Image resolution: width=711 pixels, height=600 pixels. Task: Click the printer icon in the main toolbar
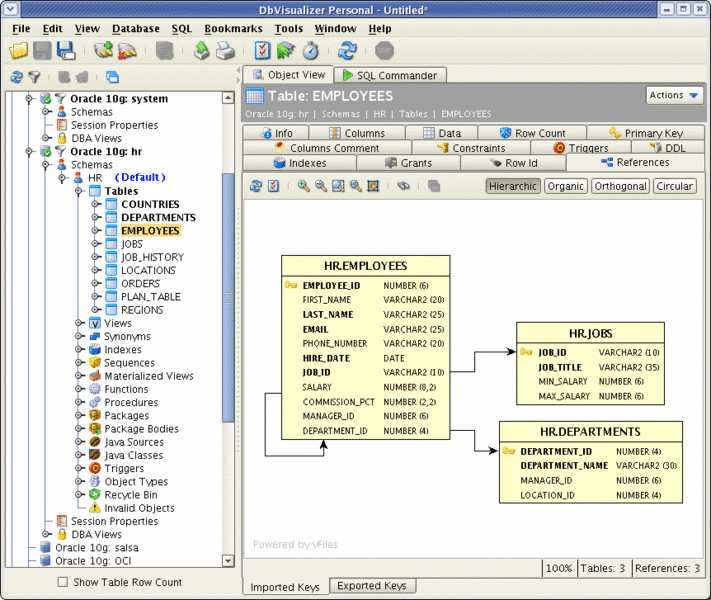226,51
